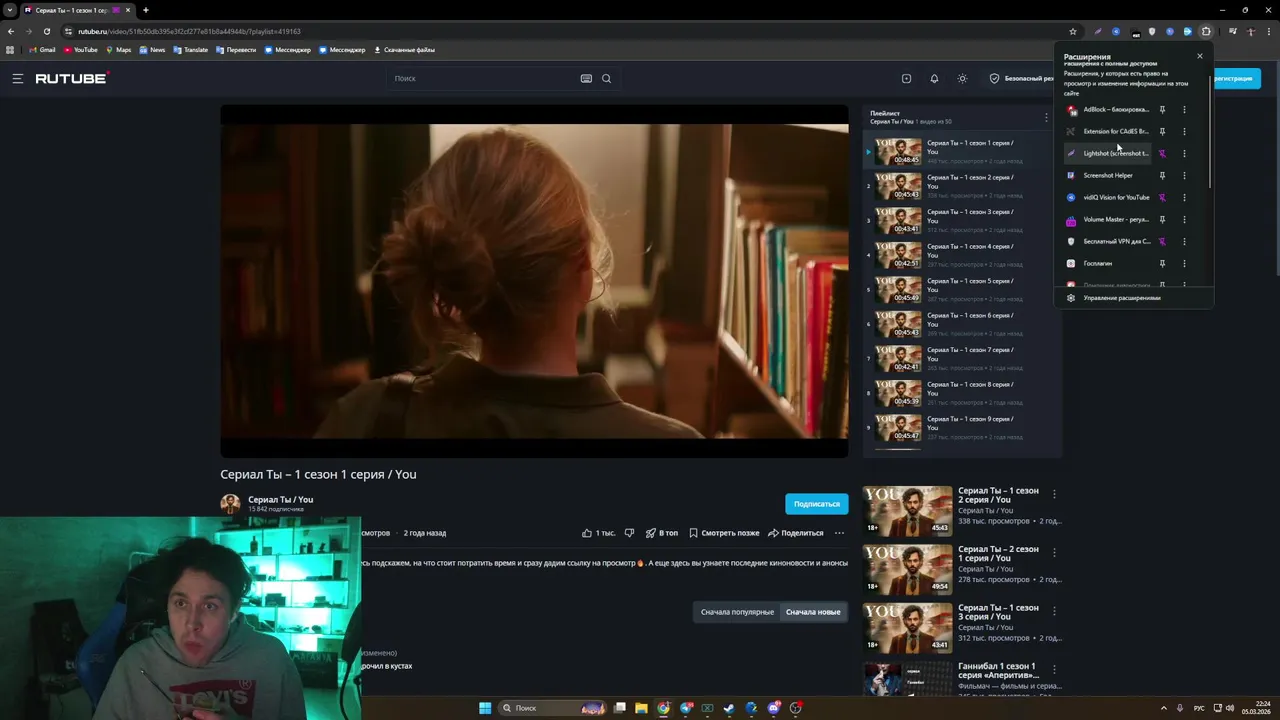Screen dimensions: 1280x720
Task: Pin the Screenshot Helper extension
Action: [x=1162, y=176]
